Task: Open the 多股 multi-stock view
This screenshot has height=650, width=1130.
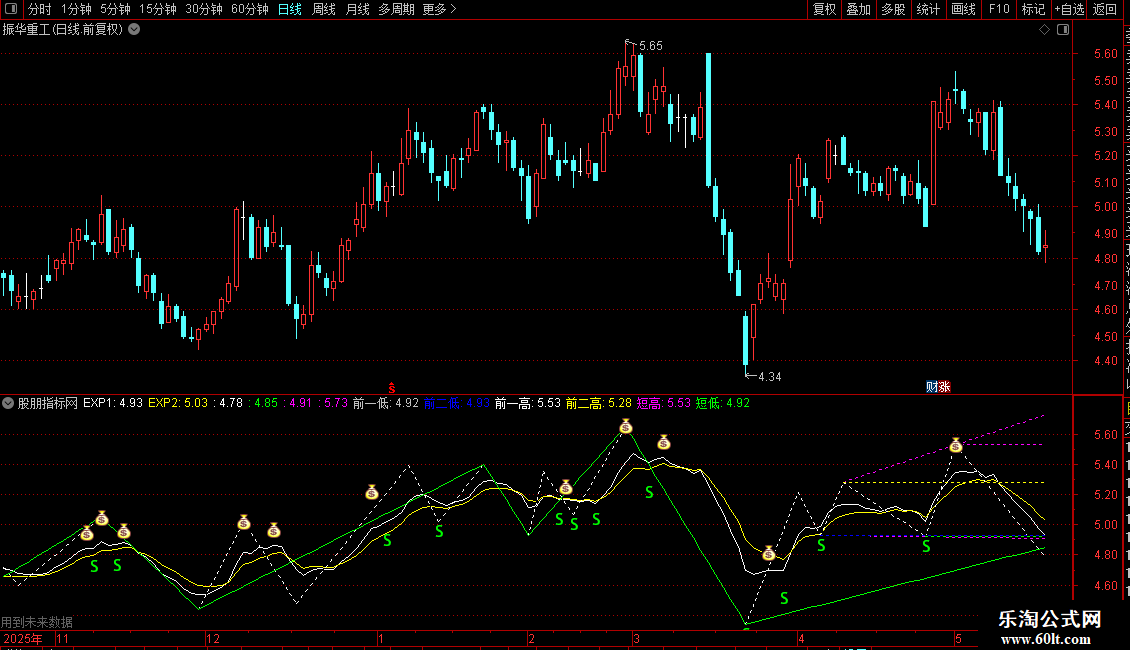Action: 893,9
